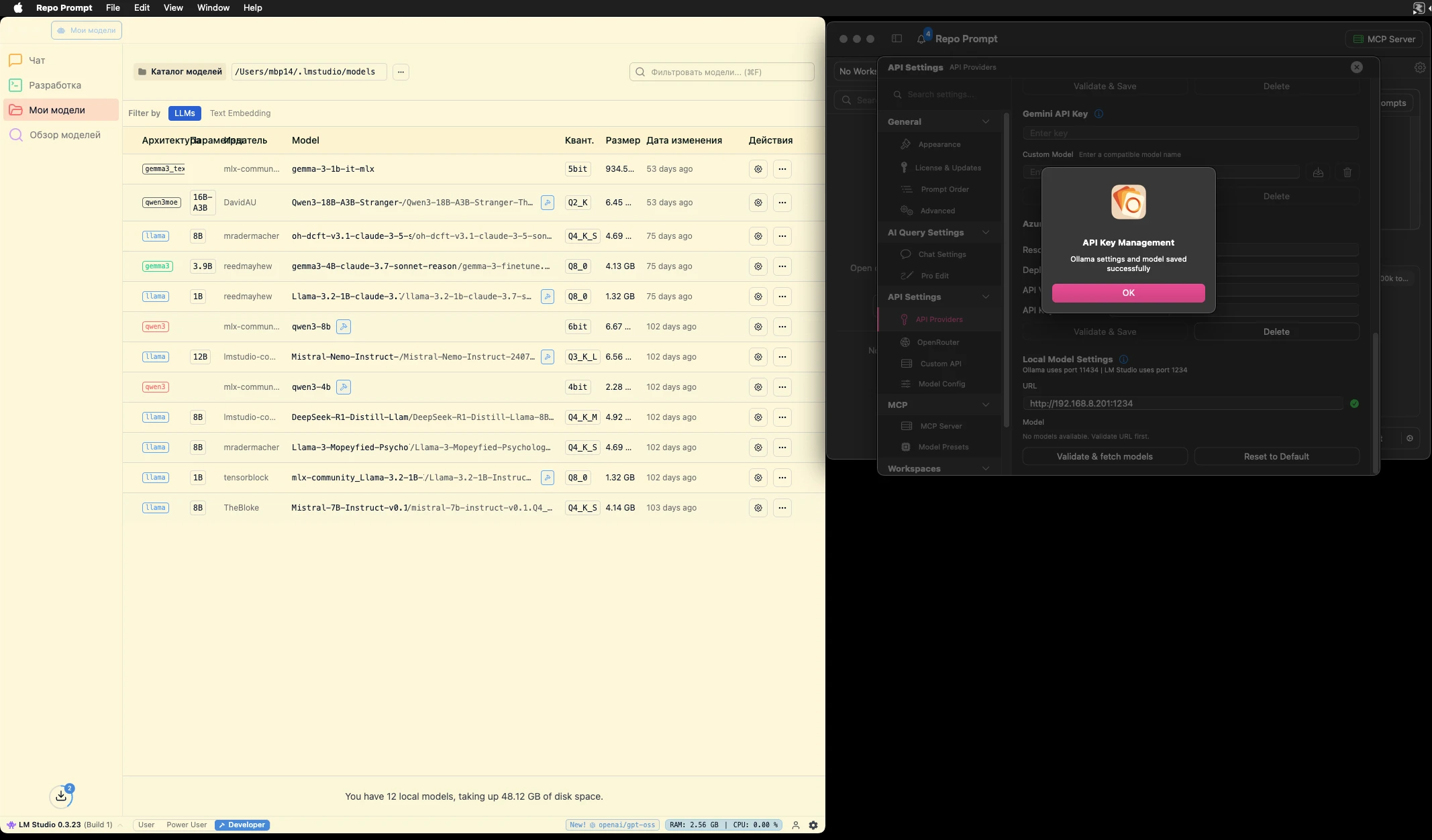This screenshot has width=1432, height=840.
Task: Click the trash icon beside Custom Model field
Action: click(1347, 172)
